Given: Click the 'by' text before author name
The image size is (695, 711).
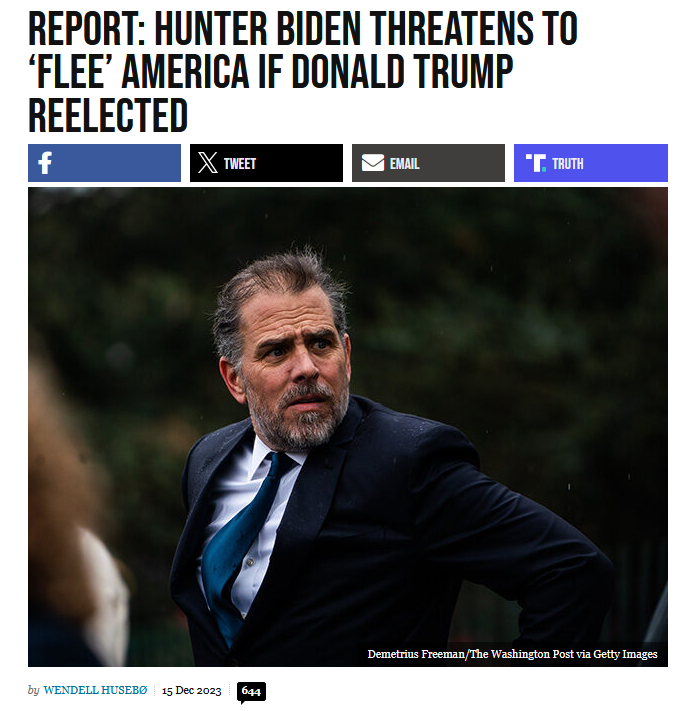Looking at the screenshot, I should (34, 691).
